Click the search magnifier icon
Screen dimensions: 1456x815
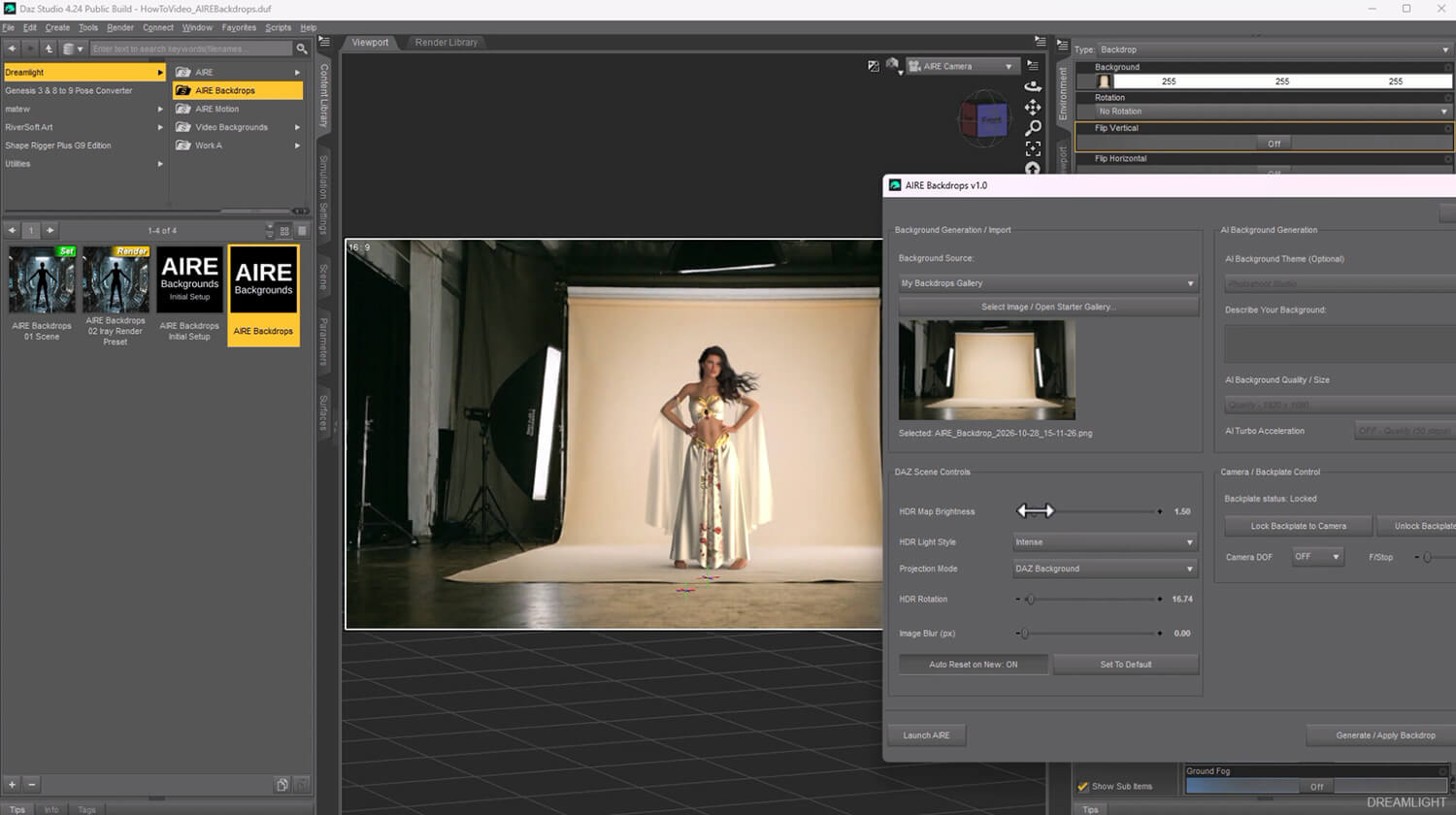pyautogui.click(x=302, y=49)
